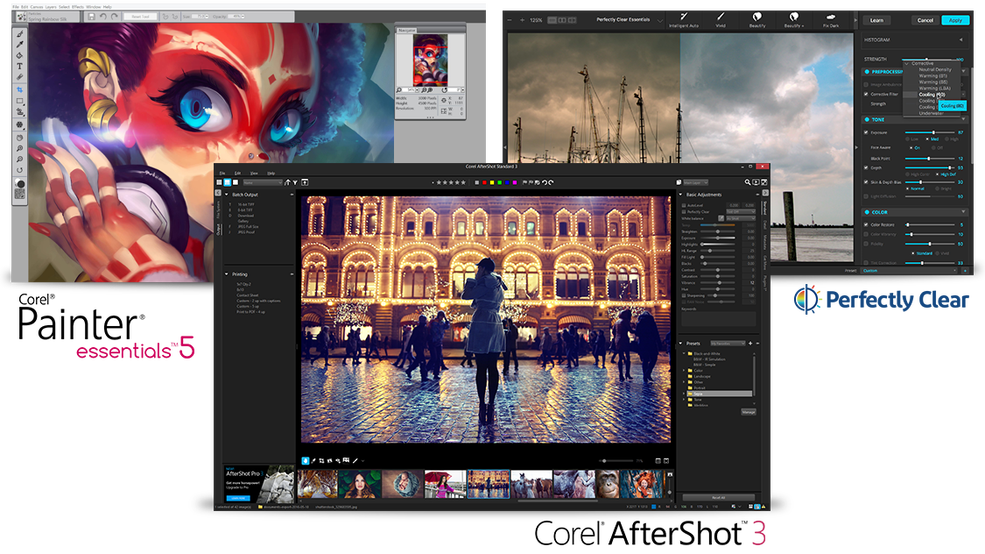Viewport: 985px width, 554px height.
Task: Toggle the Corrective Filter checkbox
Action: (866, 94)
